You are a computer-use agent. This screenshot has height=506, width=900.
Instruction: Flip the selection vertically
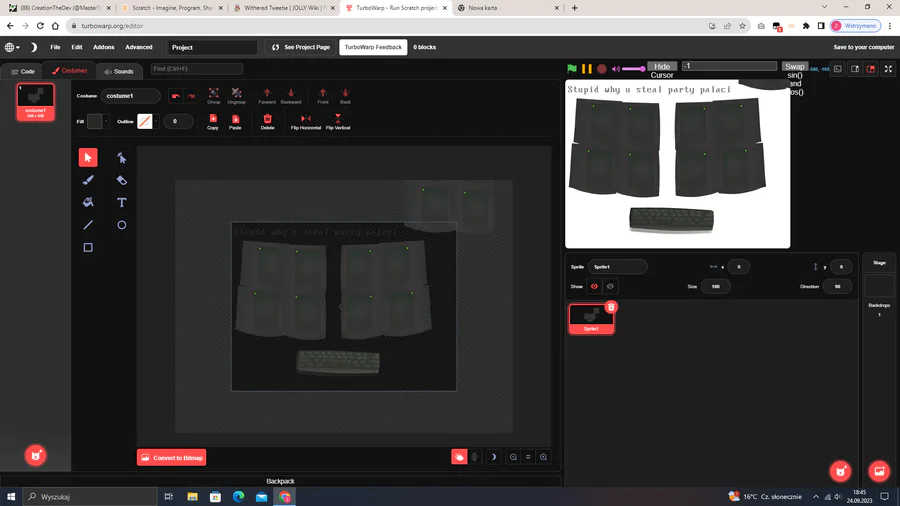pyautogui.click(x=338, y=122)
